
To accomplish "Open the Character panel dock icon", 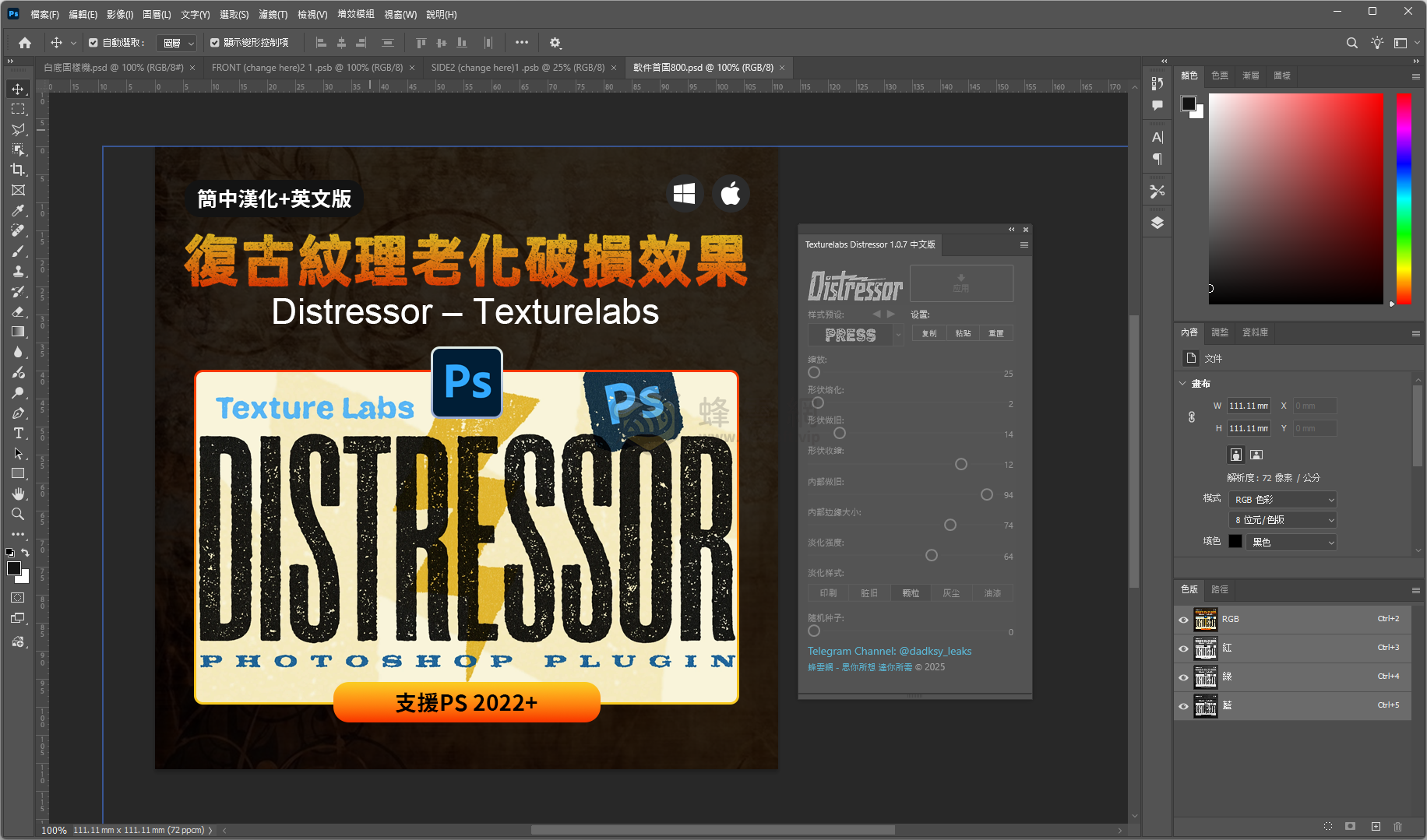I will point(1157,137).
